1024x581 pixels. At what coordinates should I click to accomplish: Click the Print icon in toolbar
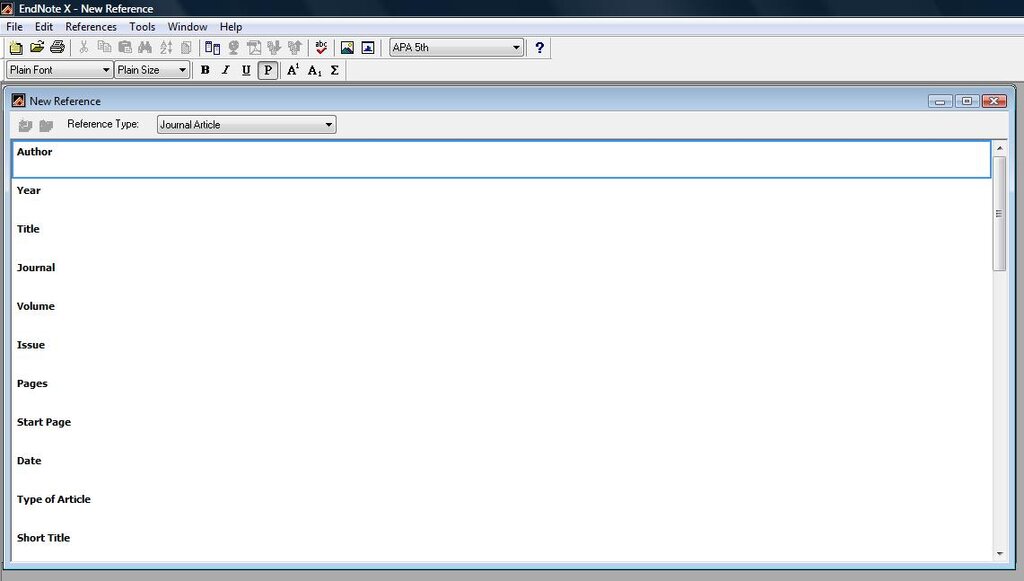[x=57, y=47]
